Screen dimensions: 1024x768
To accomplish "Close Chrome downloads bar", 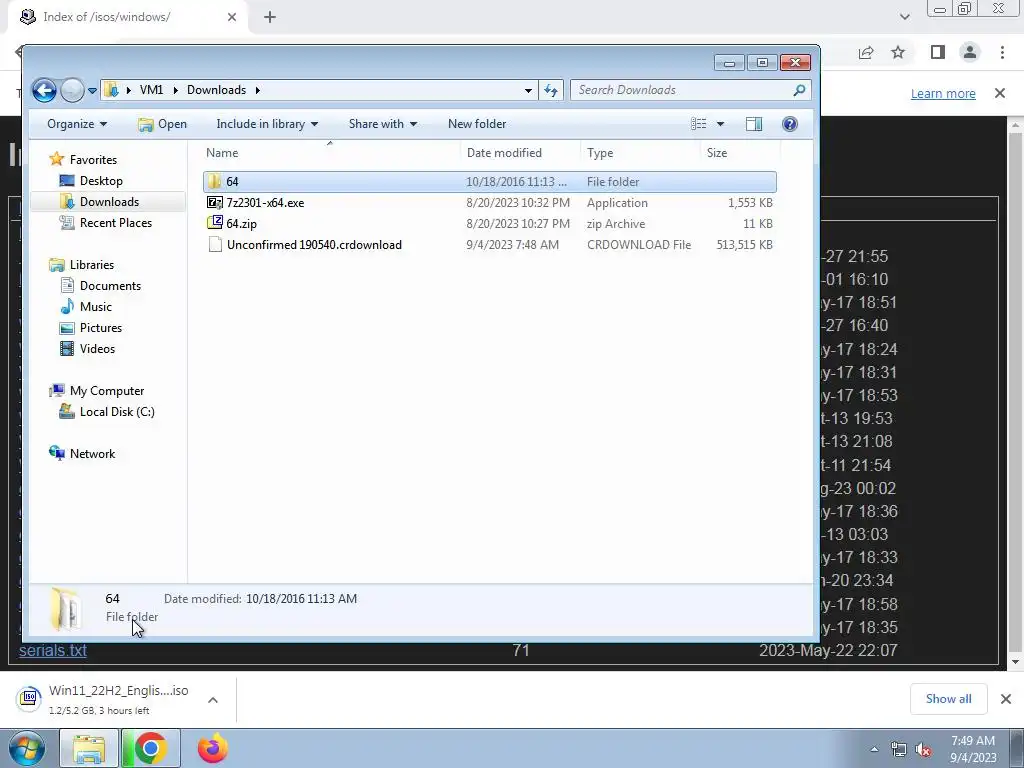I will tap(1006, 699).
